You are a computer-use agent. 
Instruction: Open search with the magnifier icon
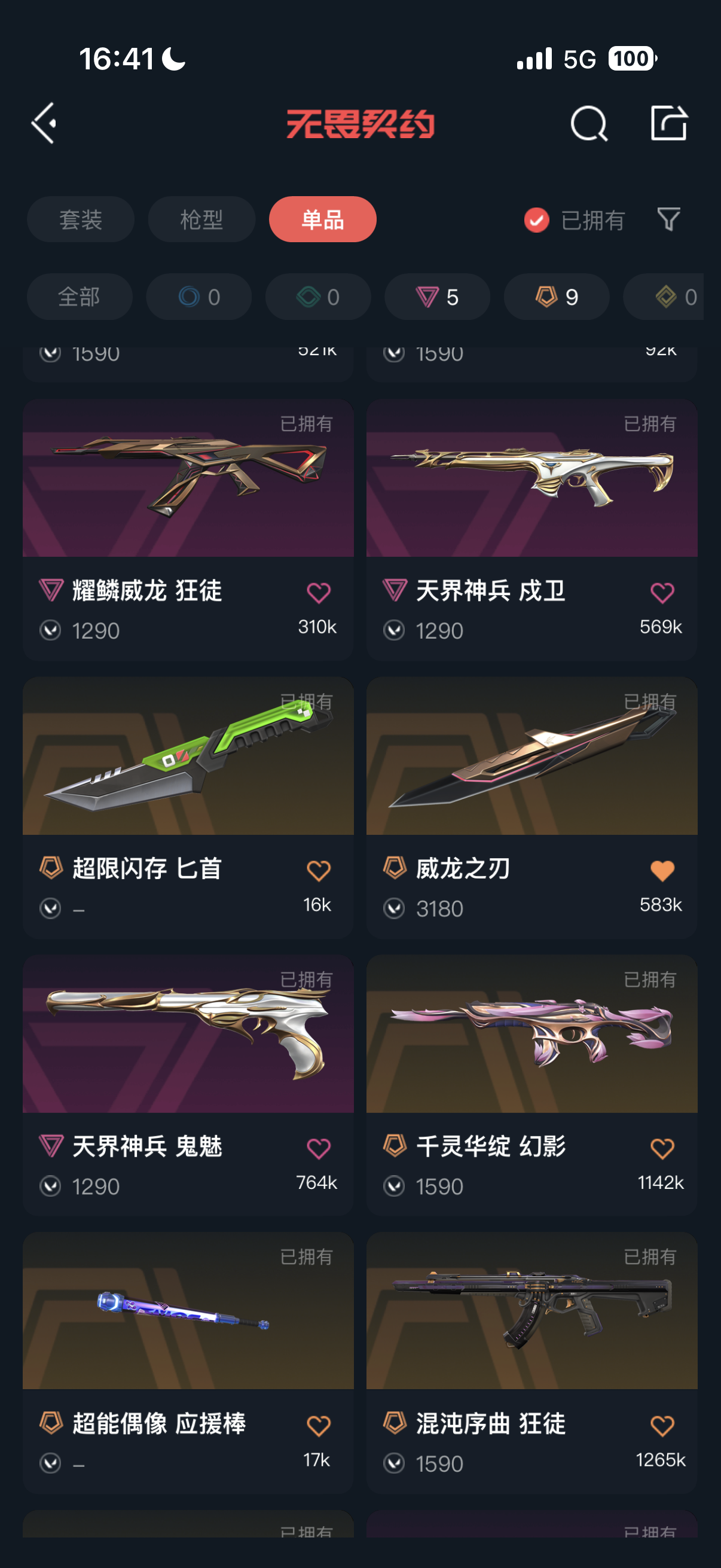pyautogui.click(x=589, y=124)
